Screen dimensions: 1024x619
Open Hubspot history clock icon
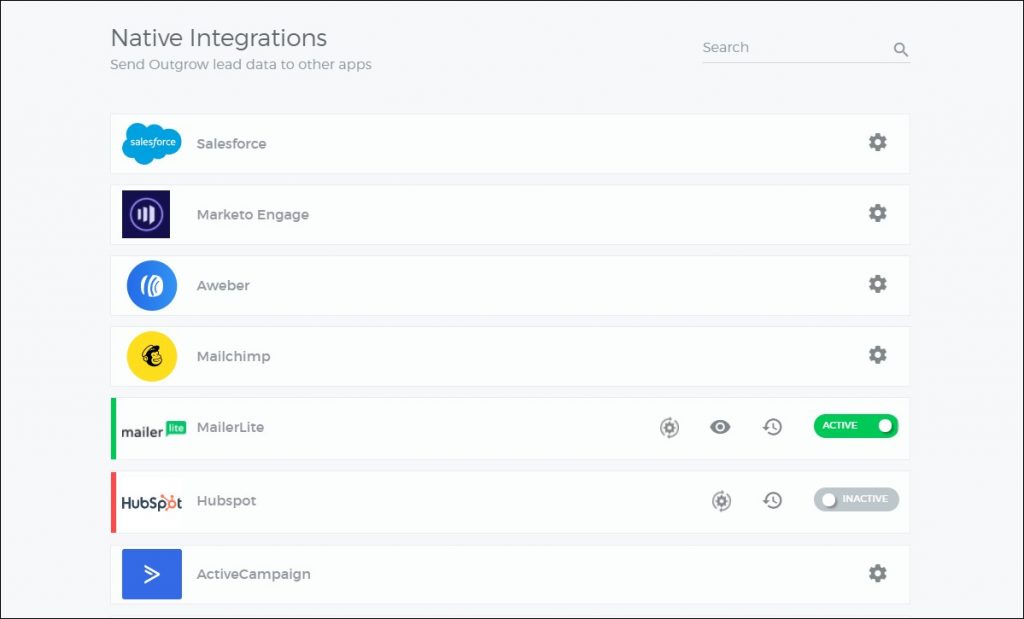pyautogui.click(x=772, y=500)
